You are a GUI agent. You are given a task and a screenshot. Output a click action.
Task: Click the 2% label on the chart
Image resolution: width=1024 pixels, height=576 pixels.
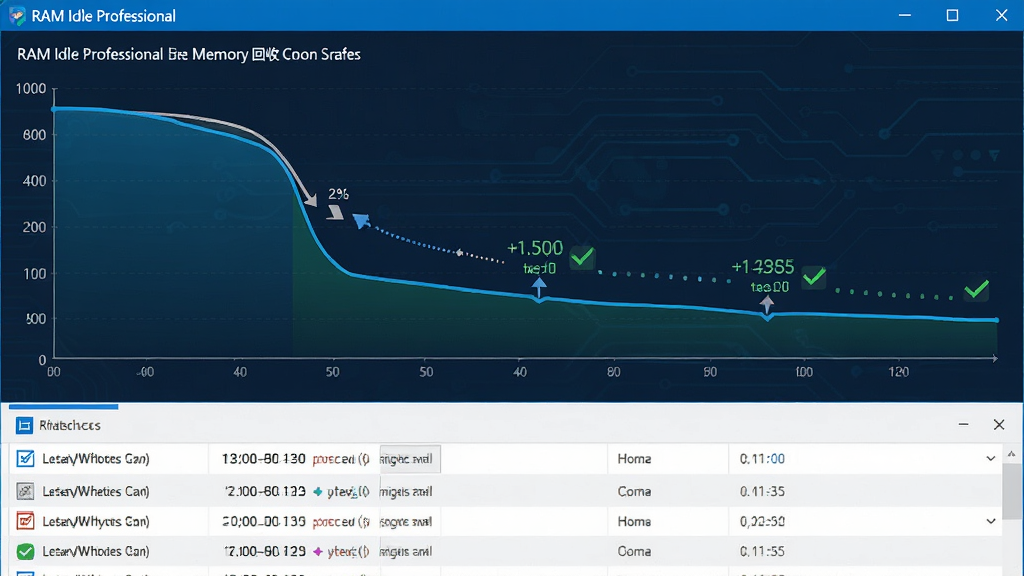point(338,194)
